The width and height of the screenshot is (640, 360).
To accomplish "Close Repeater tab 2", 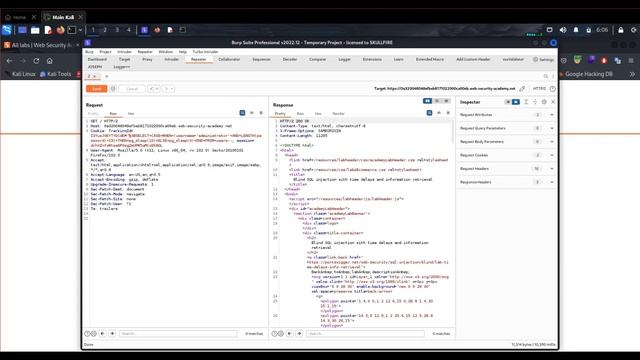I will 95,76.
